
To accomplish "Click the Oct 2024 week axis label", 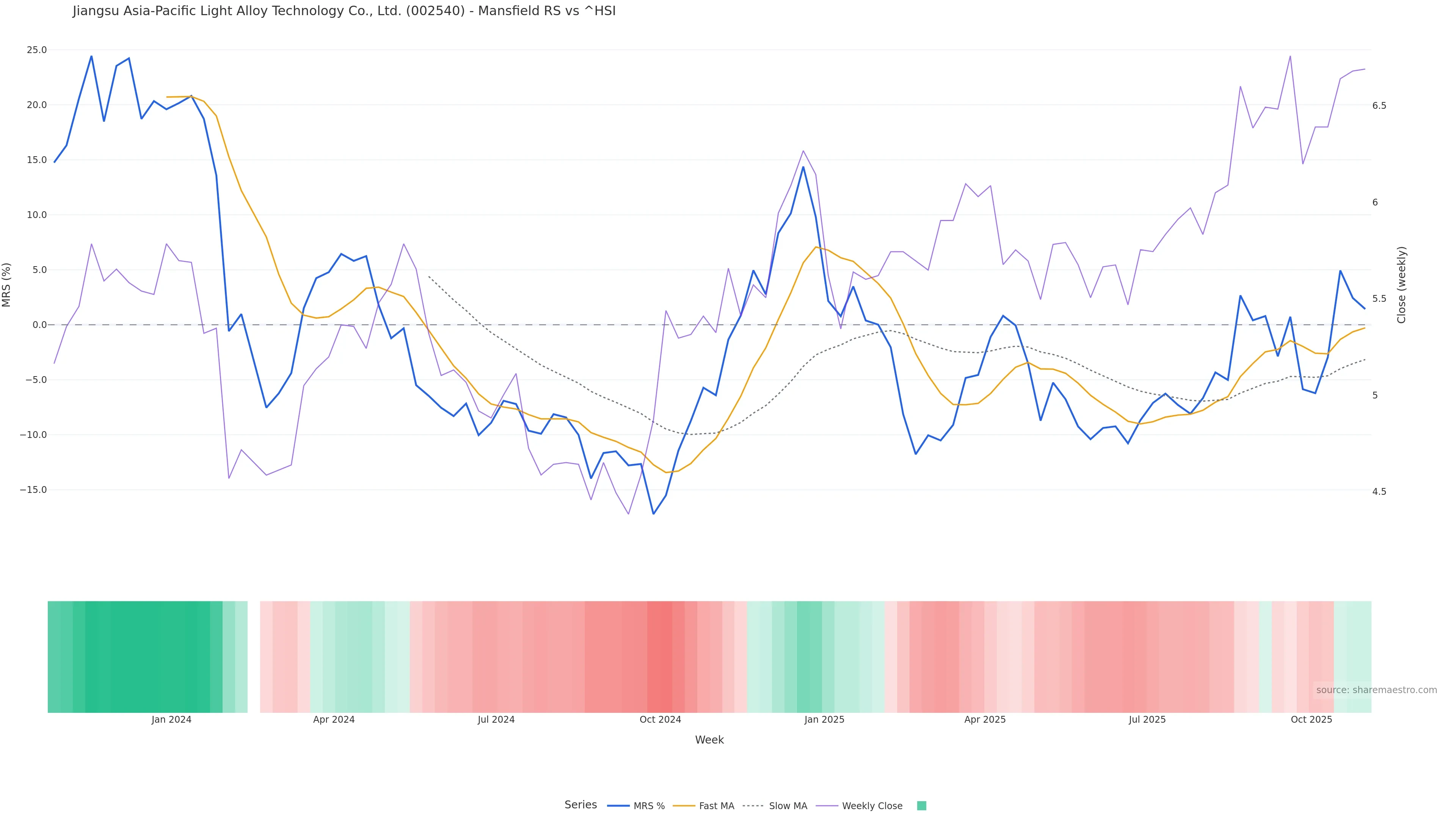I will click(x=660, y=720).
